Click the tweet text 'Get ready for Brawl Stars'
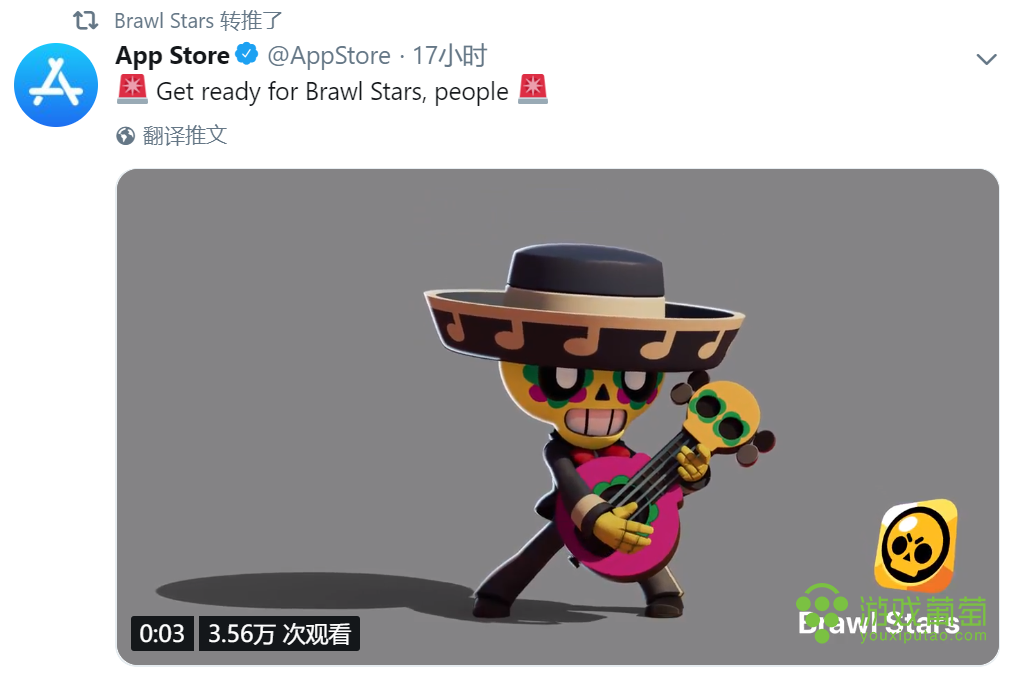Screen dimensions: 1016x680 292,92
